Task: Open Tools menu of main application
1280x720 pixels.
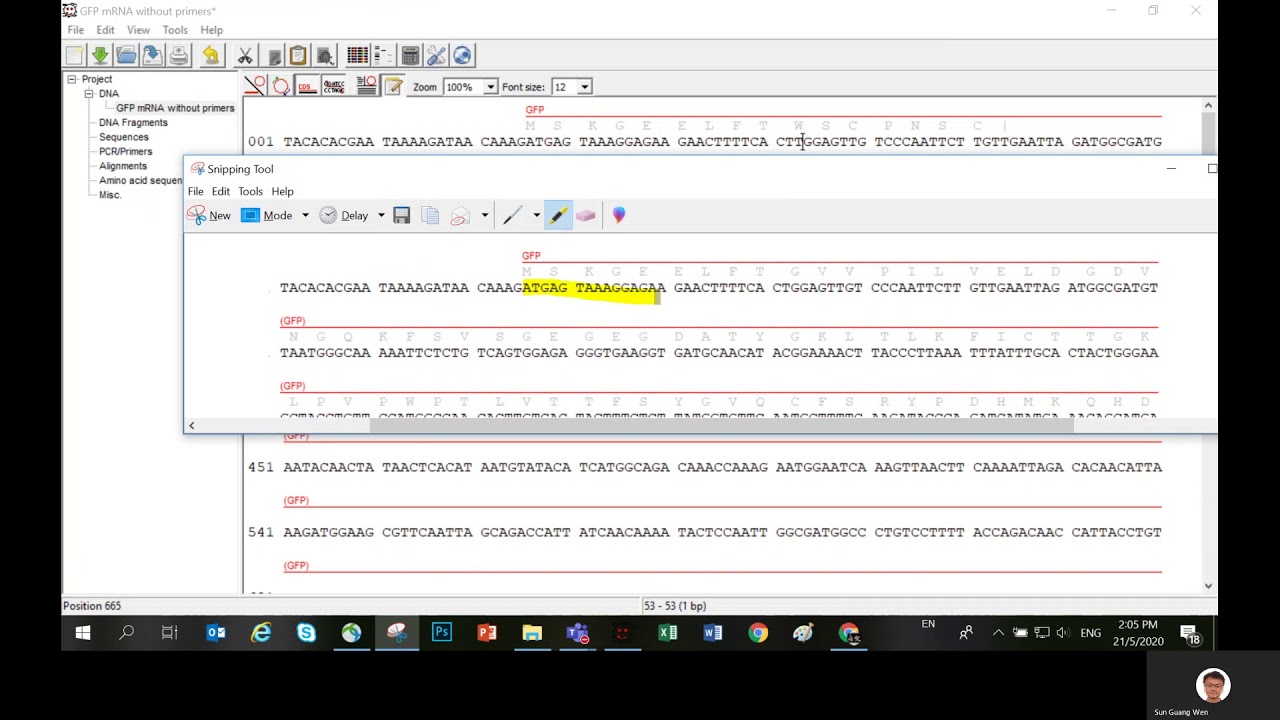Action: point(175,30)
